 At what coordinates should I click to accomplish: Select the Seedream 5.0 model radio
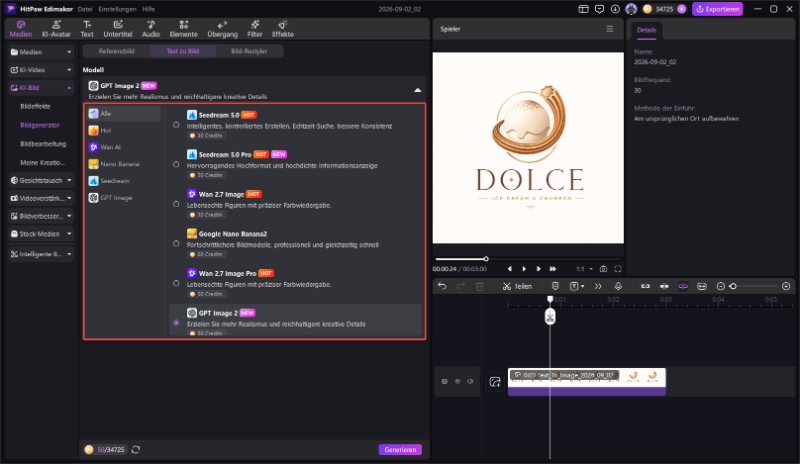click(176, 125)
